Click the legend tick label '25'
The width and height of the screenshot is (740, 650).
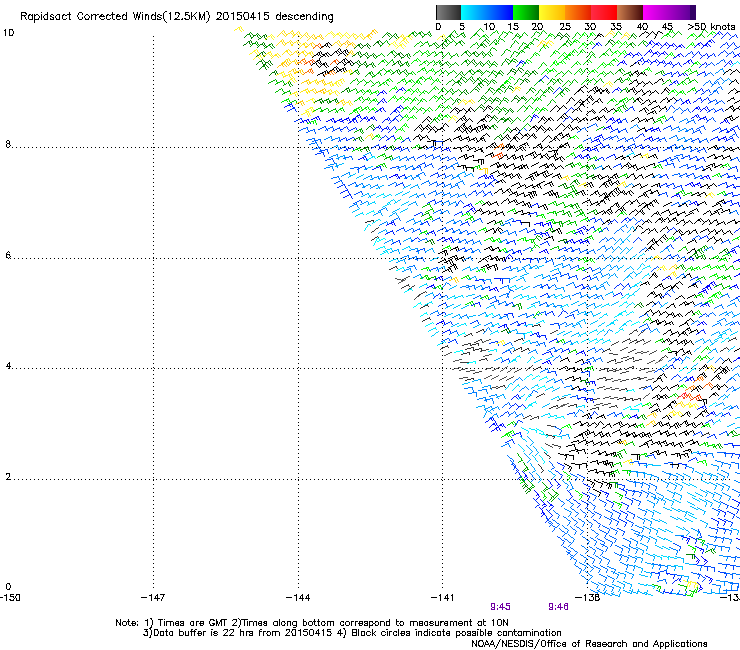click(x=565, y=27)
